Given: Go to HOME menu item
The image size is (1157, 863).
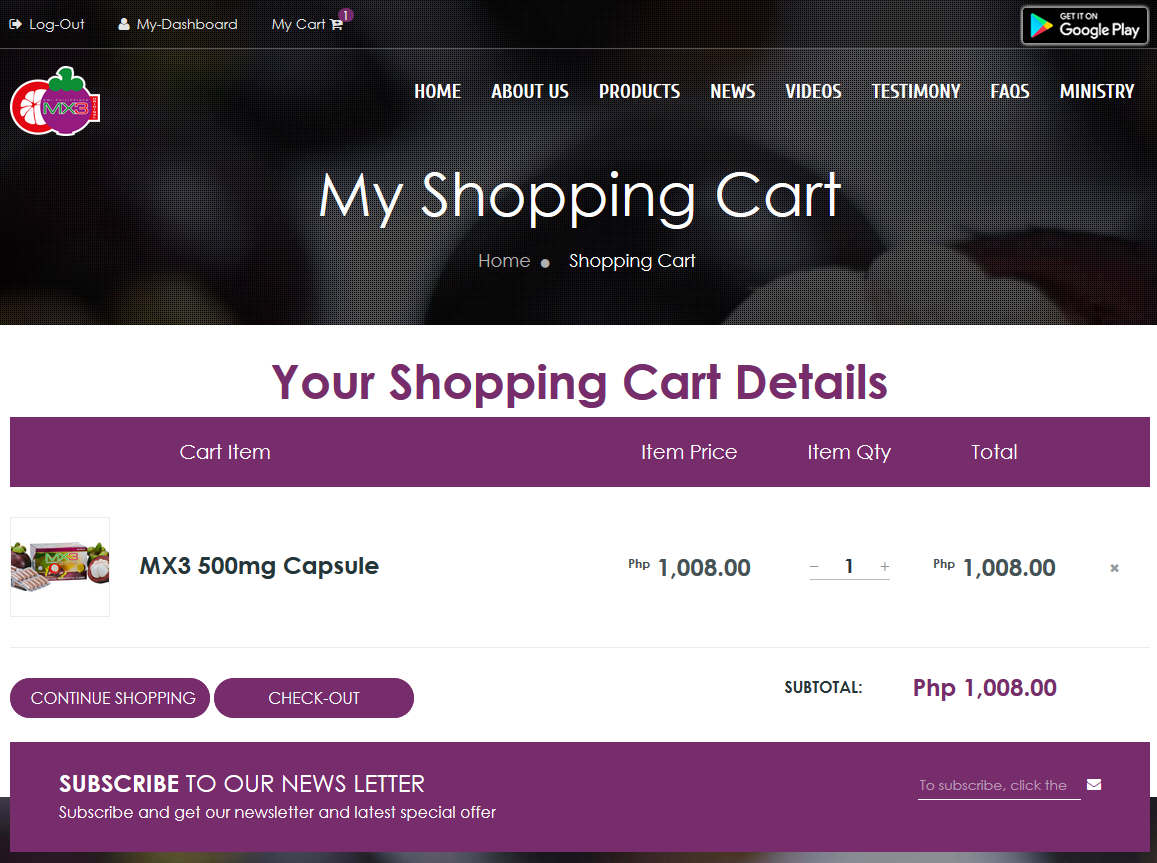Looking at the screenshot, I should coord(438,91).
